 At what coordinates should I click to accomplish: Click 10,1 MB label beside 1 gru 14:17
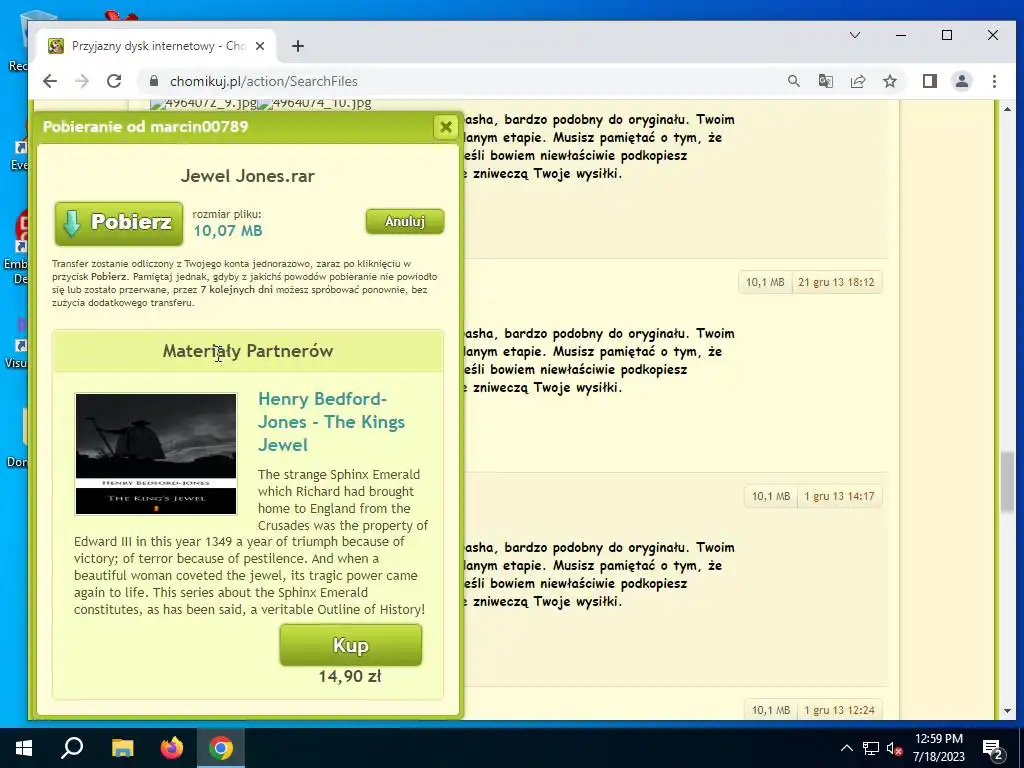point(771,496)
